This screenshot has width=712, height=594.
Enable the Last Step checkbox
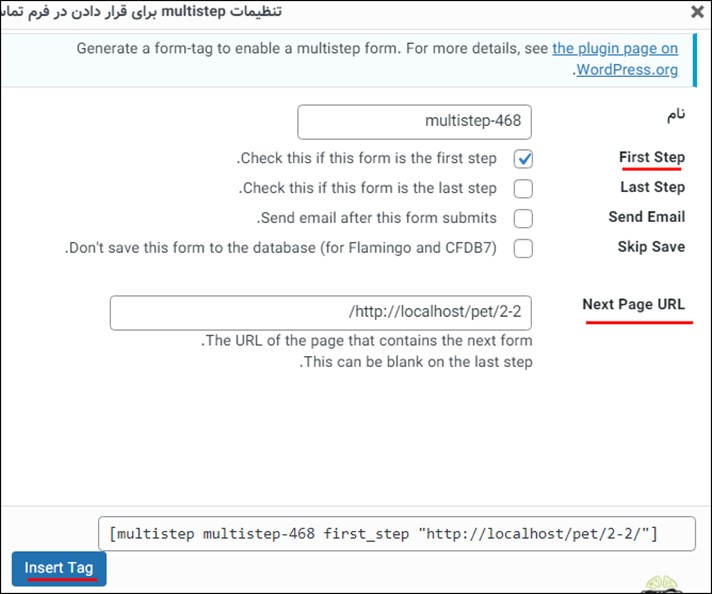tap(523, 189)
